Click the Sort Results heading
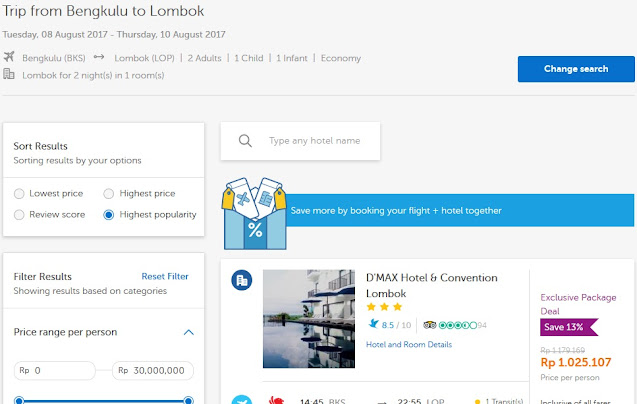Viewport: 637px width, 404px height. click(x=41, y=146)
